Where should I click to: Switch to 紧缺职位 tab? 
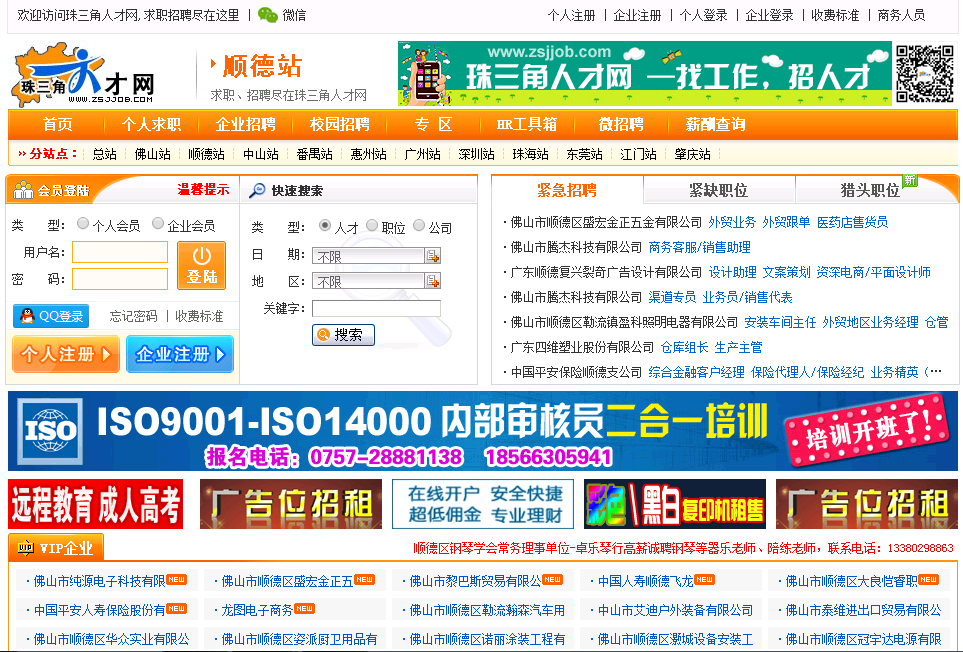pos(719,190)
